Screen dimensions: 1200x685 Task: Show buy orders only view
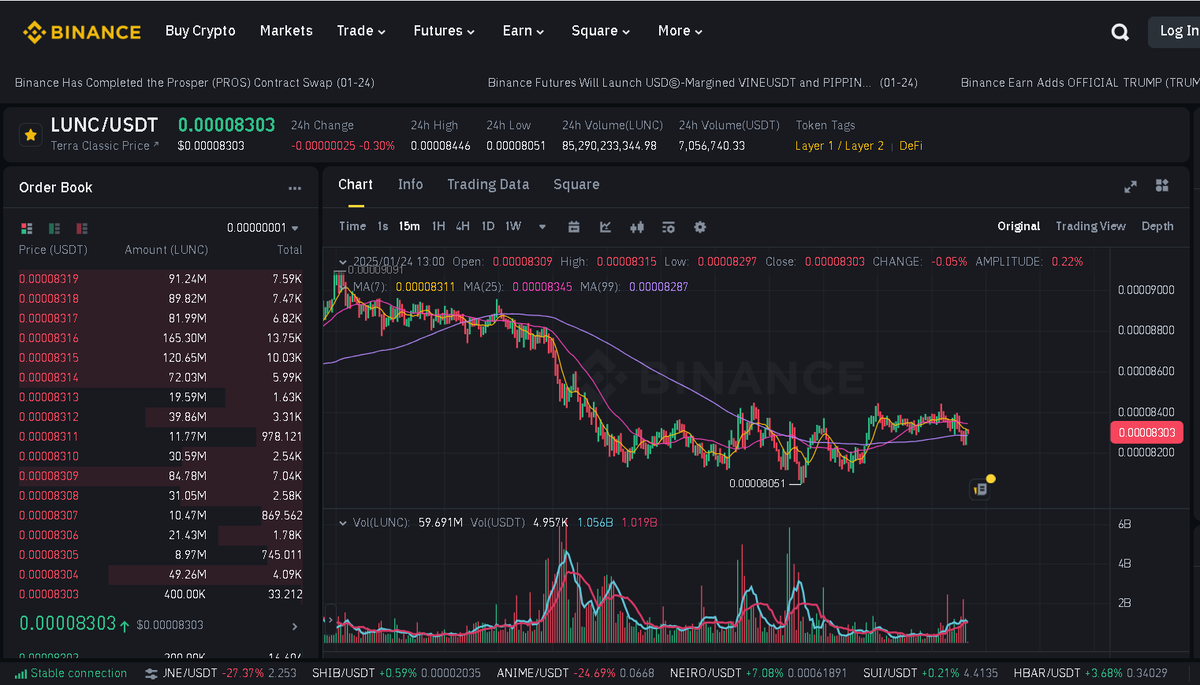[x=54, y=228]
